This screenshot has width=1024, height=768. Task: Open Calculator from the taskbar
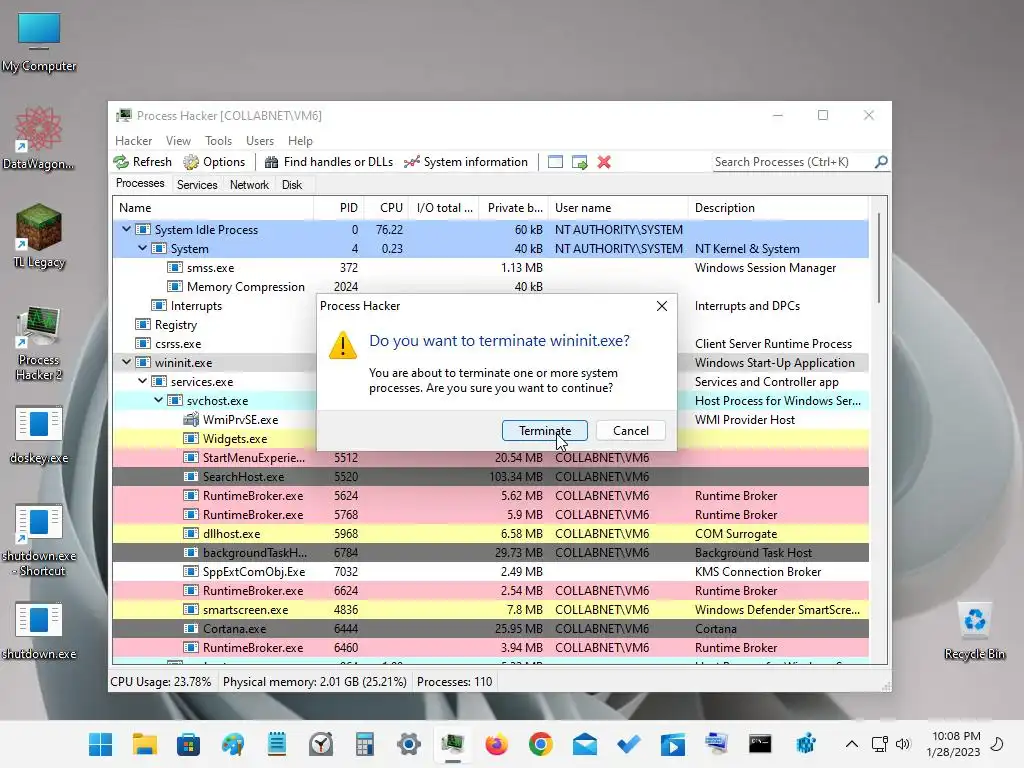pos(364,744)
